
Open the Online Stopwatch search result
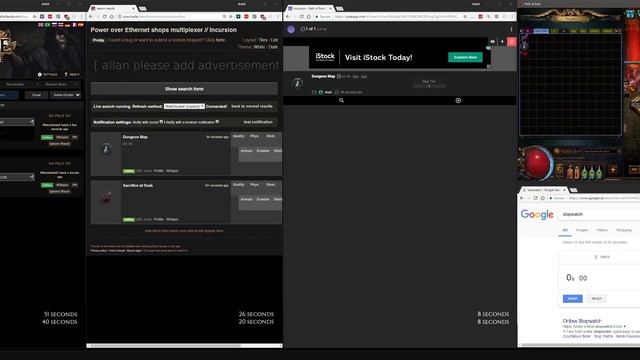(582, 321)
